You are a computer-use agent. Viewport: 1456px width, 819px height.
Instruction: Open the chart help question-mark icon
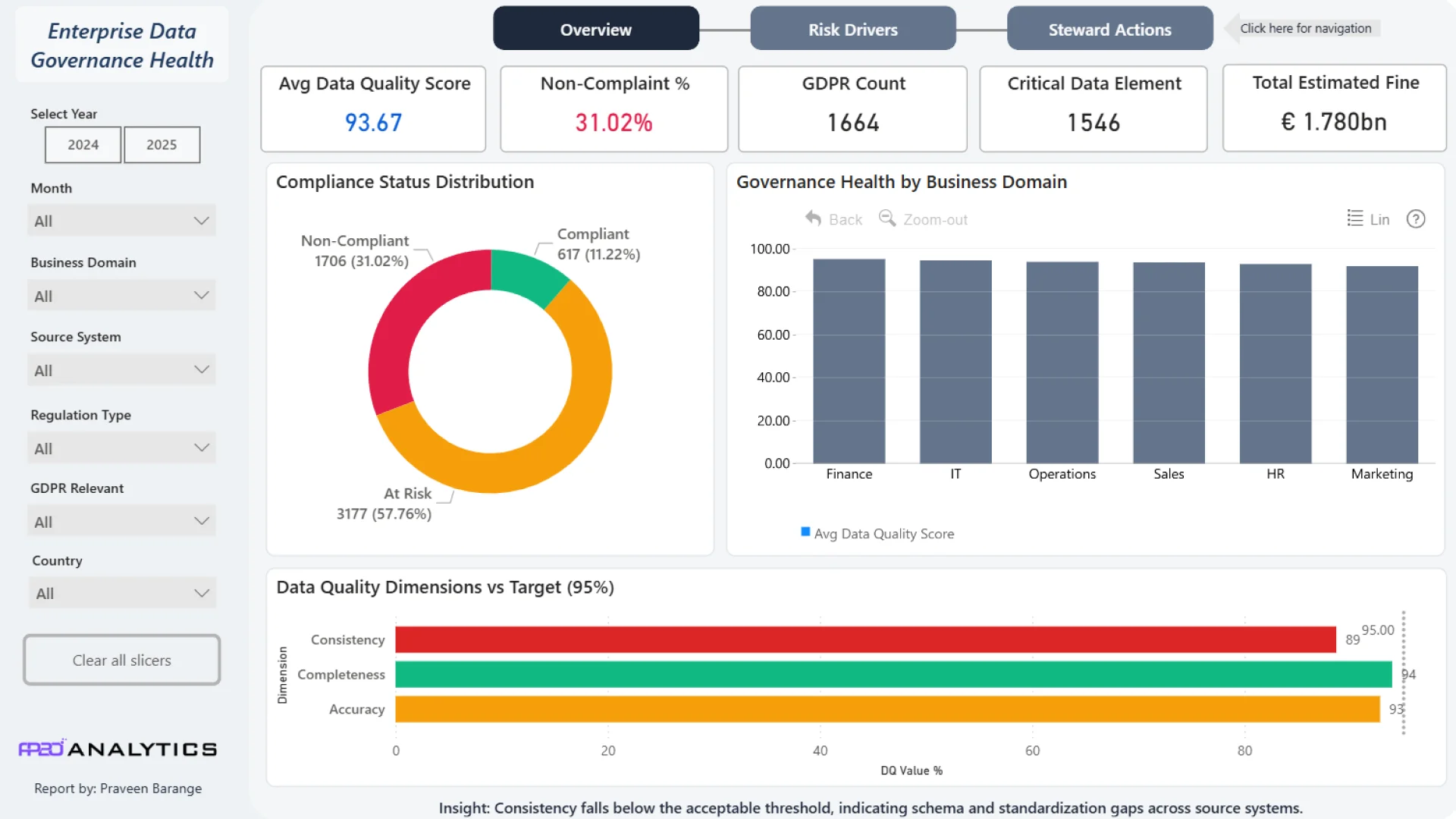pyautogui.click(x=1415, y=219)
